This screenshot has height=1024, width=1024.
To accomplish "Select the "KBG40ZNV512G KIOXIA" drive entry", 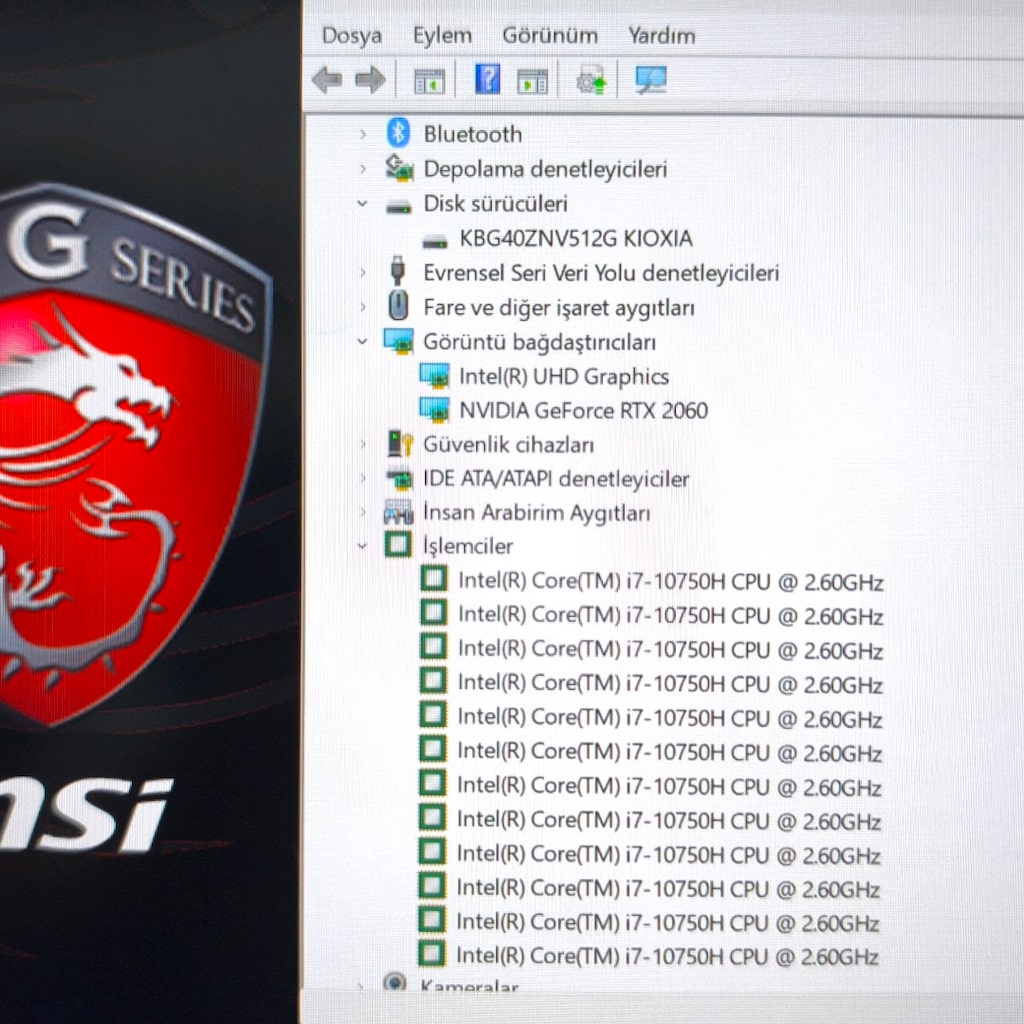I will 575,238.
